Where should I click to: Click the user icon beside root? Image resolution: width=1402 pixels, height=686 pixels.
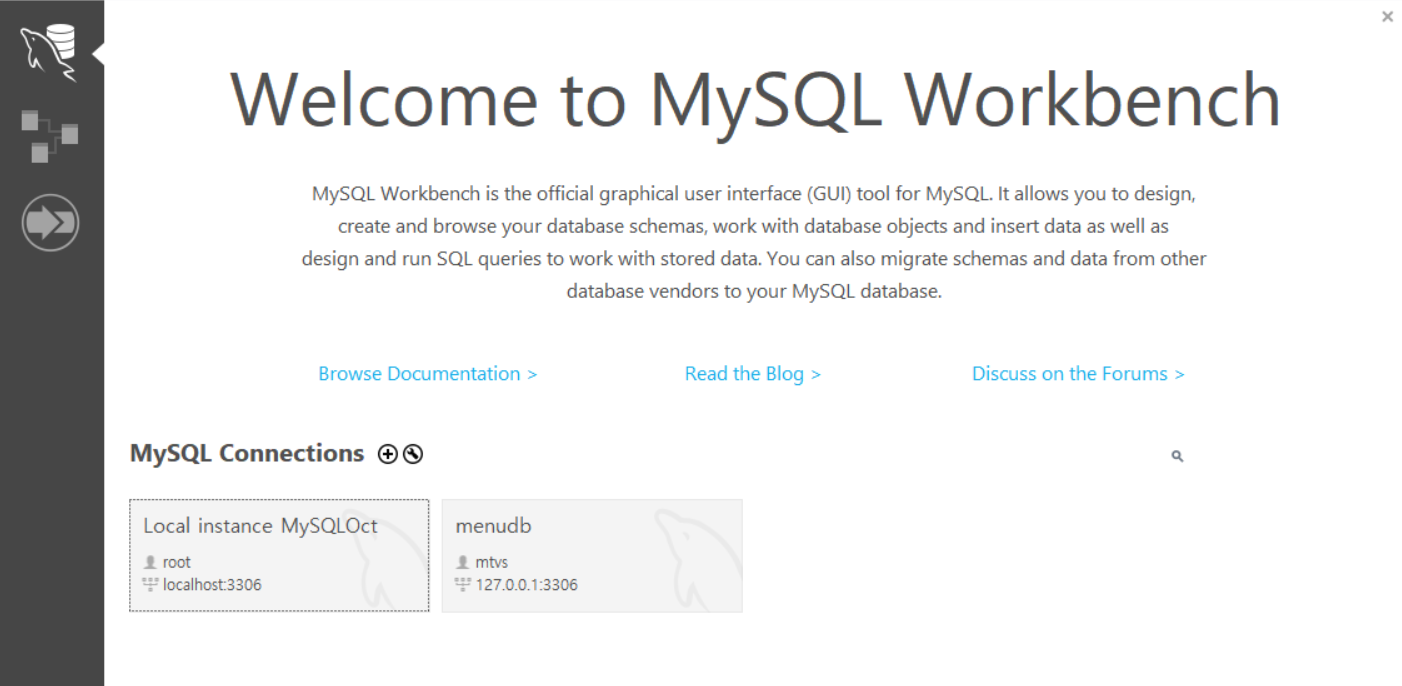point(151,562)
